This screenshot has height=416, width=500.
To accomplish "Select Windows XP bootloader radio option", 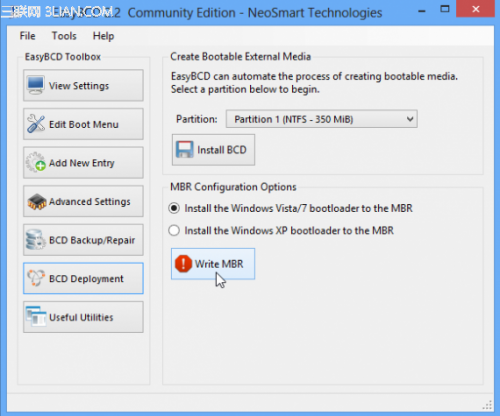I will (174, 230).
